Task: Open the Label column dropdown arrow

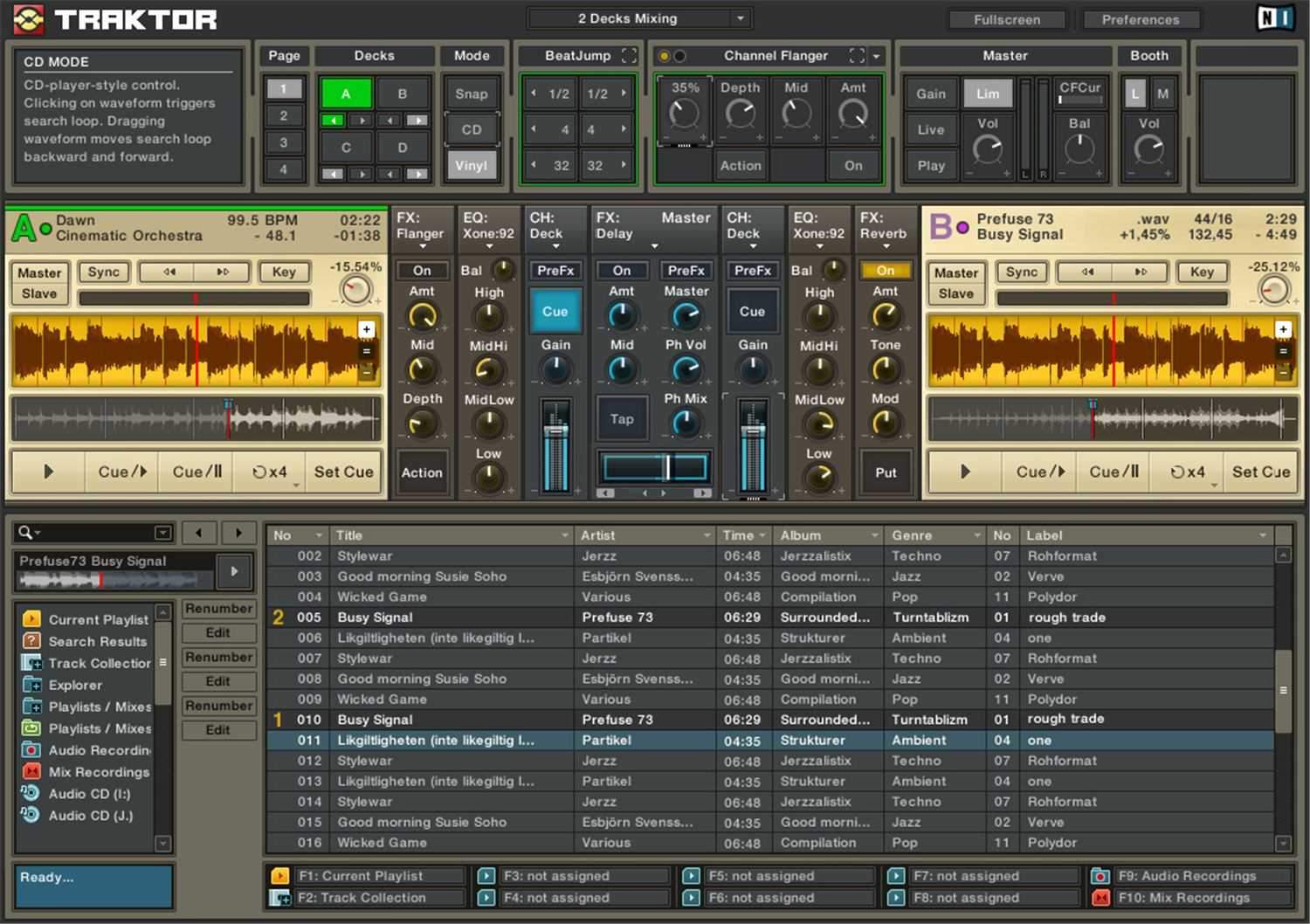Action: [1263, 535]
